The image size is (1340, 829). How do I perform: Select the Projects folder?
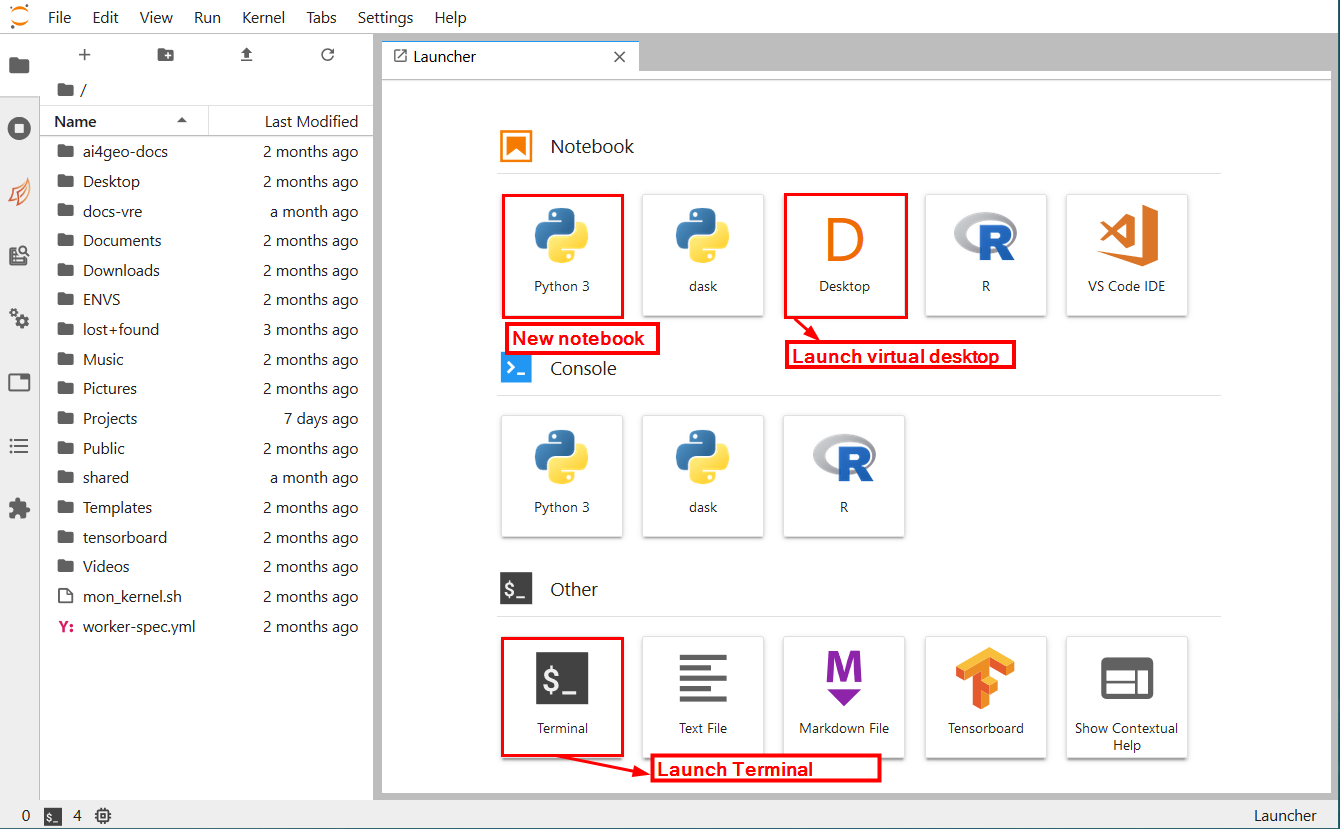pos(207,419)
